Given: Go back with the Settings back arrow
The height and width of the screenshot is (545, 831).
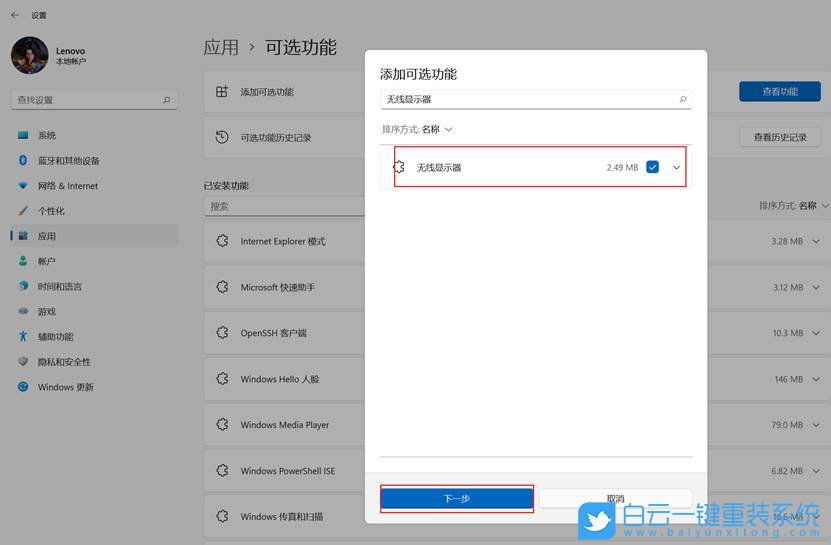Looking at the screenshot, I should 15,15.
